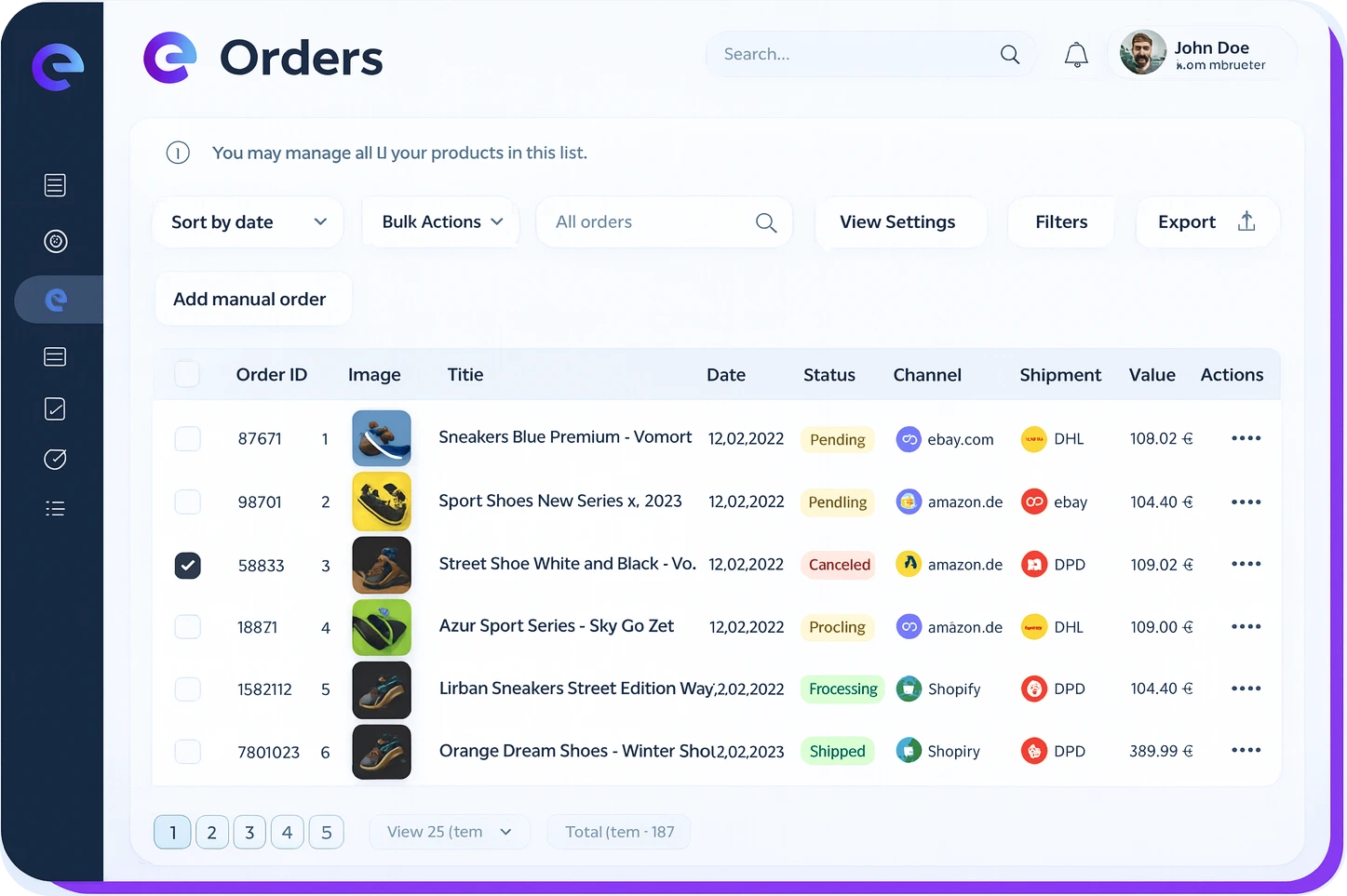Open the bulleted list icon in sidebar
Image resolution: width=1347 pixels, height=896 pixels.
(55, 509)
